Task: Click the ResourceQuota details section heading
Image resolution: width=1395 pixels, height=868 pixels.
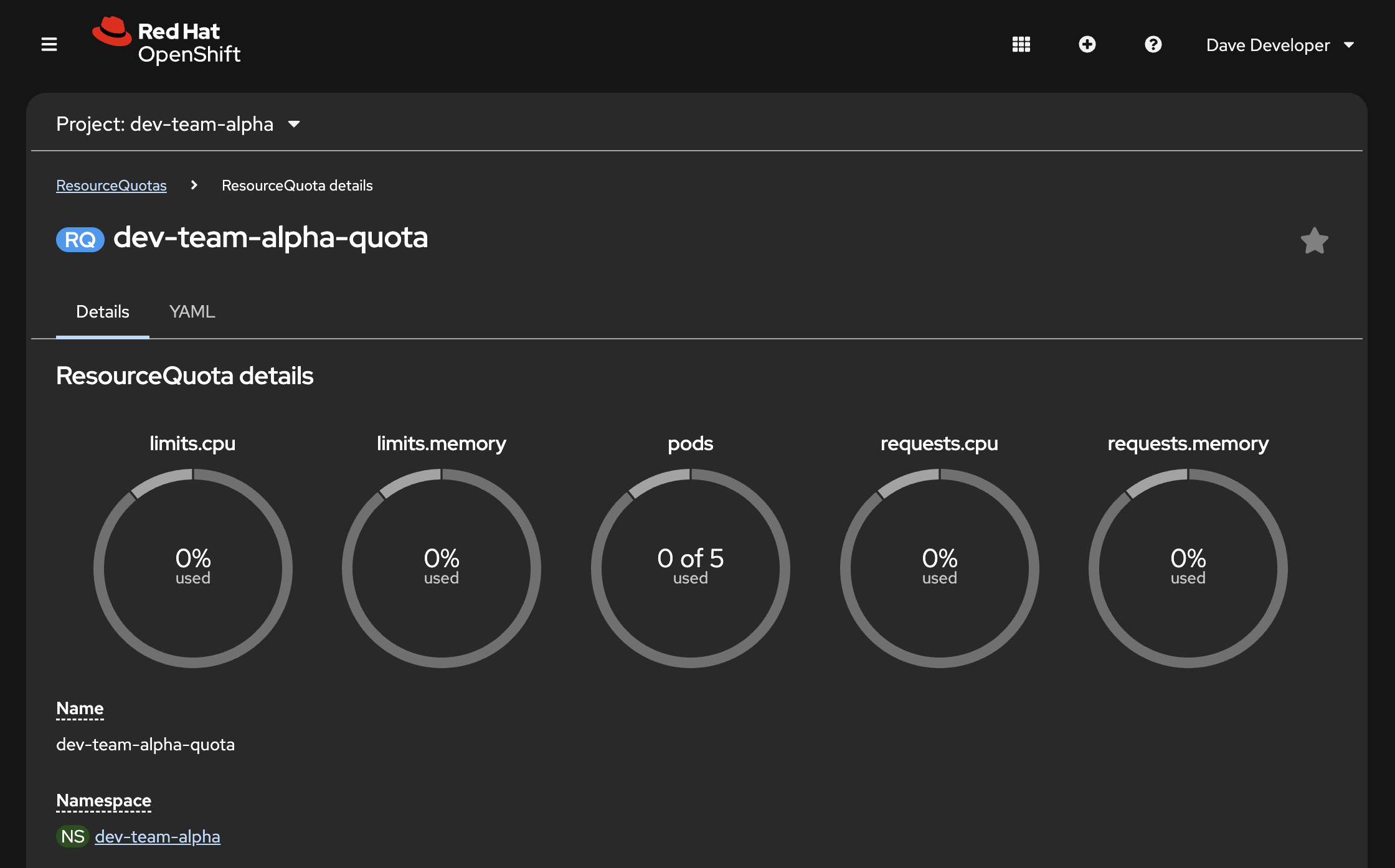Action: [x=185, y=375]
